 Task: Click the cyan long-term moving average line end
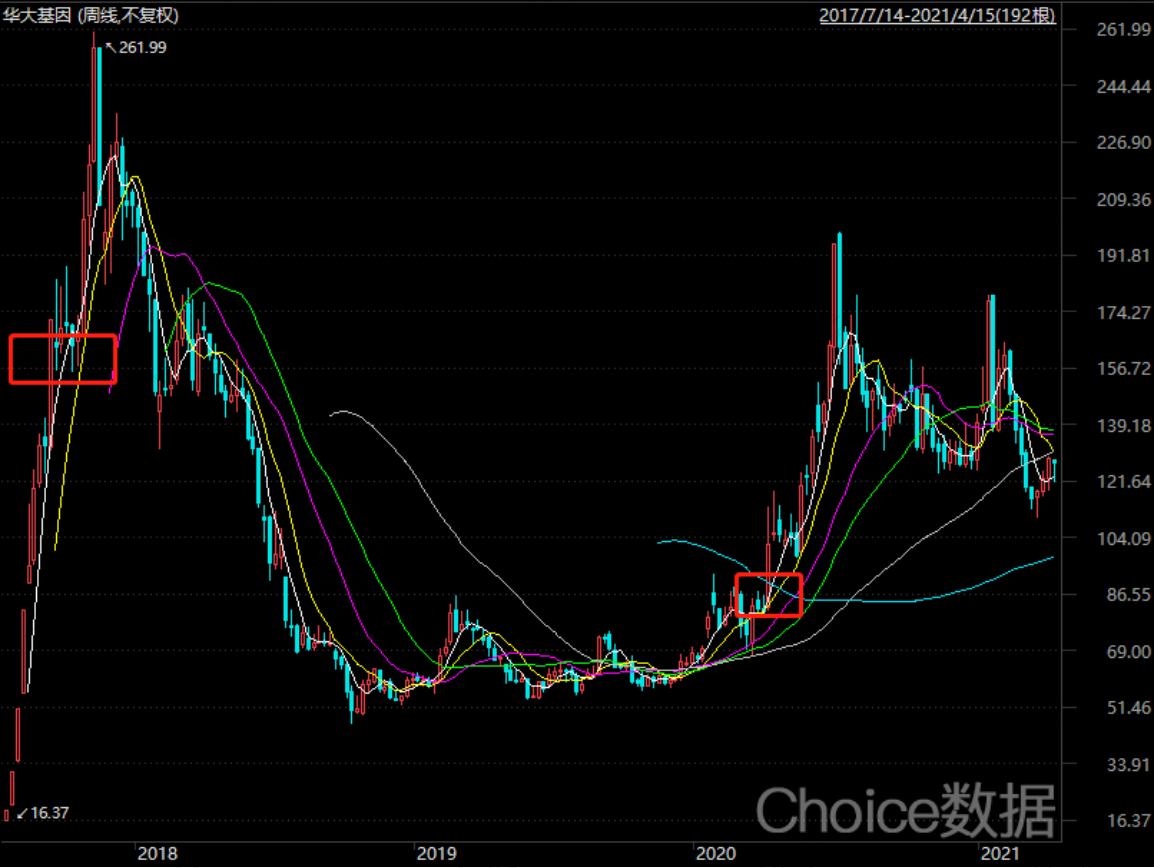(x=1052, y=558)
